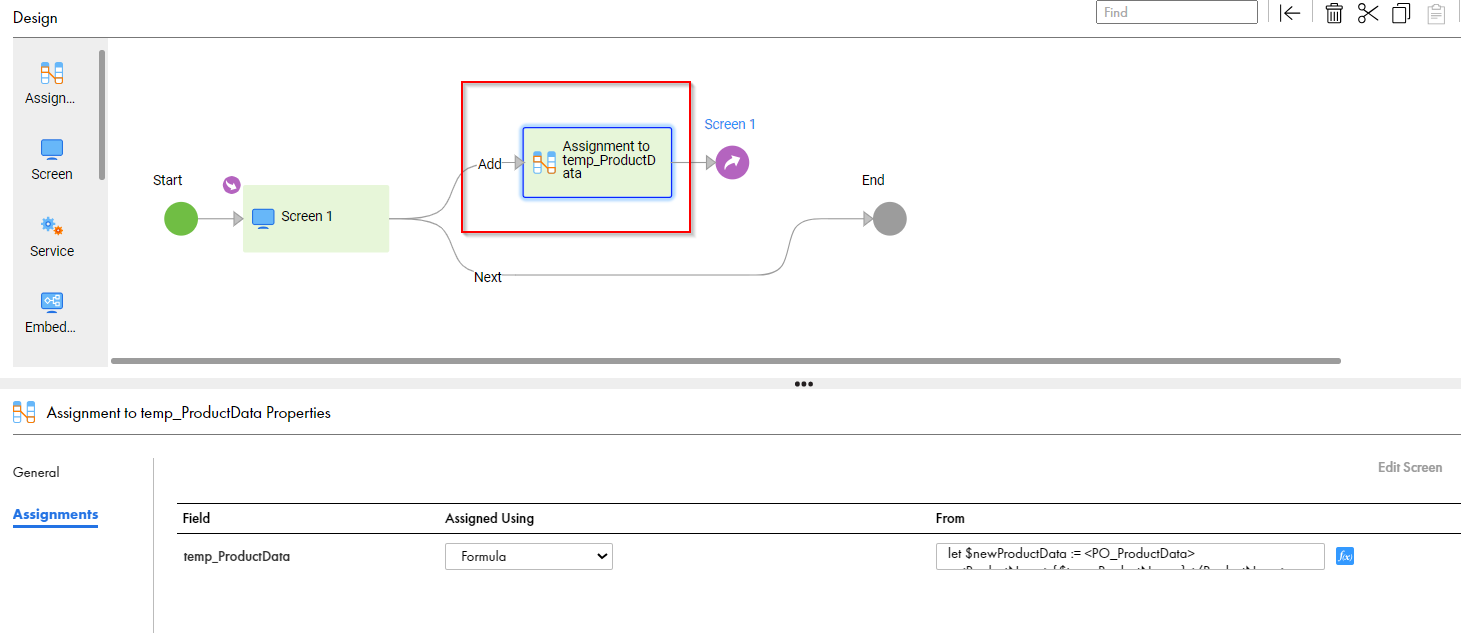Click the Edit Screen link
Screen dimensions: 1461x633
tap(1410, 467)
